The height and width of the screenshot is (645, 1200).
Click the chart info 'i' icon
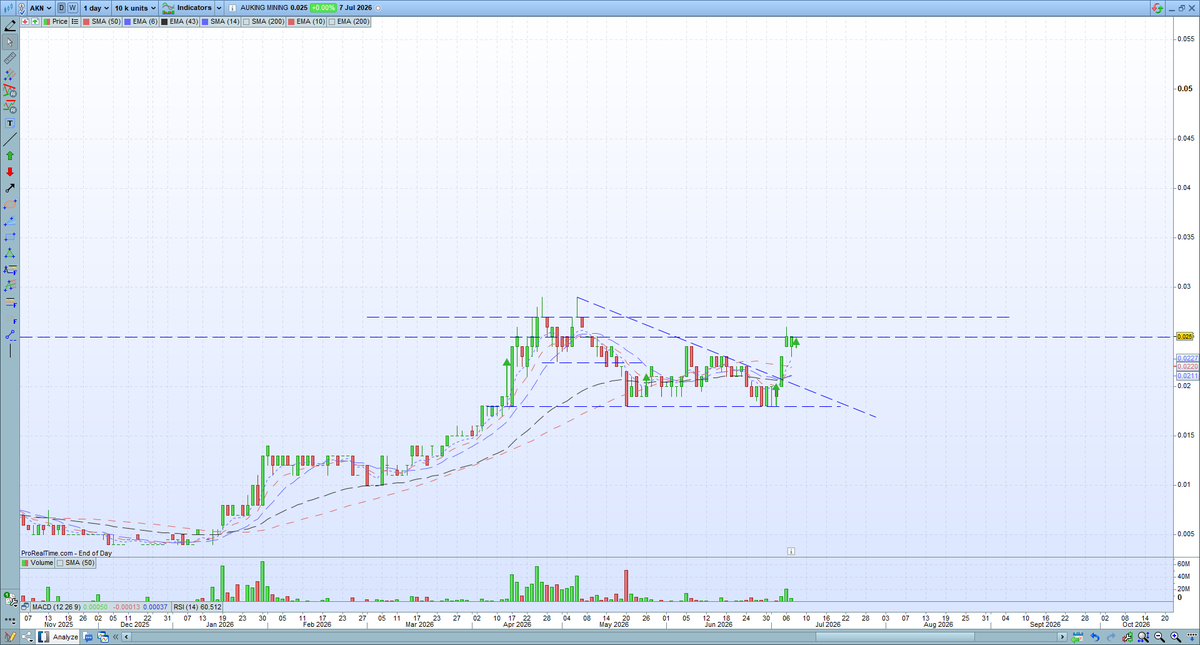(232, 8)
